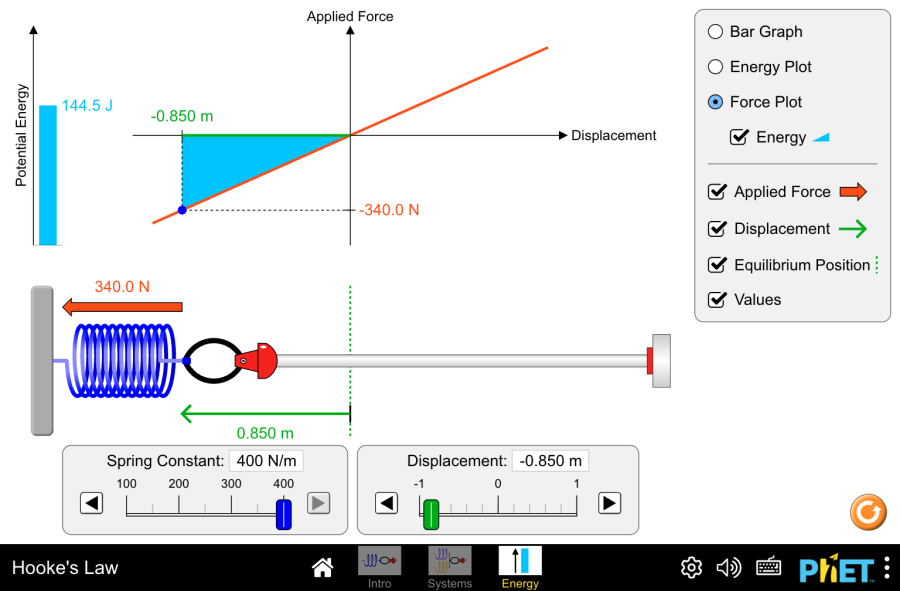Open the simulation preferences gear

pos(690,567)
